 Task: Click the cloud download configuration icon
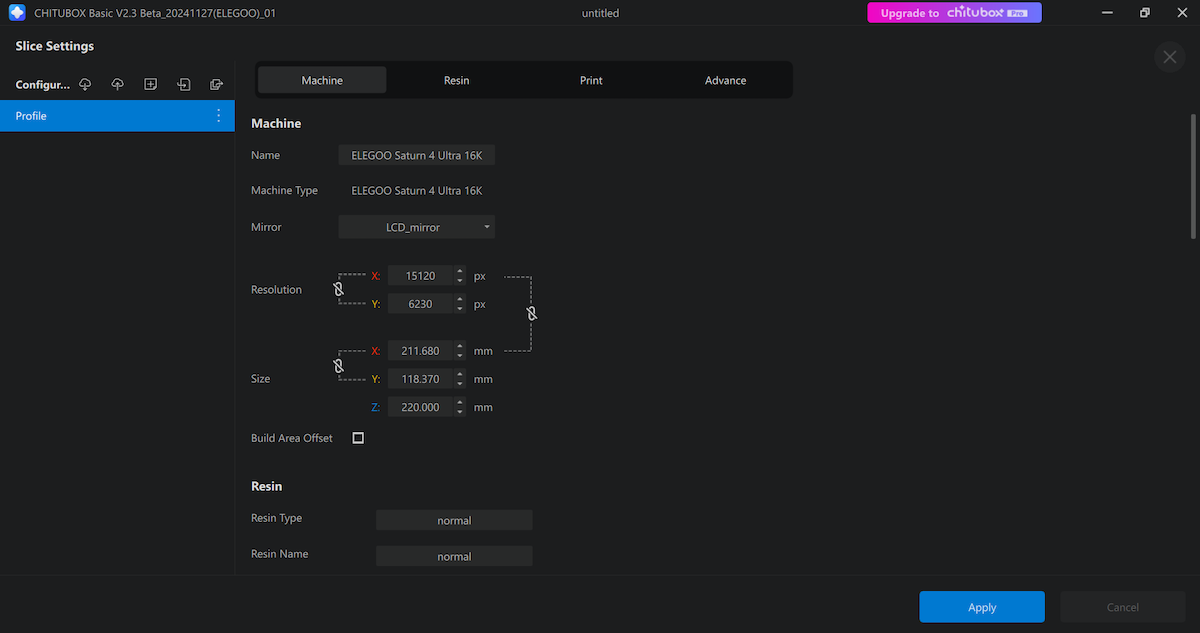click(85, 84)
